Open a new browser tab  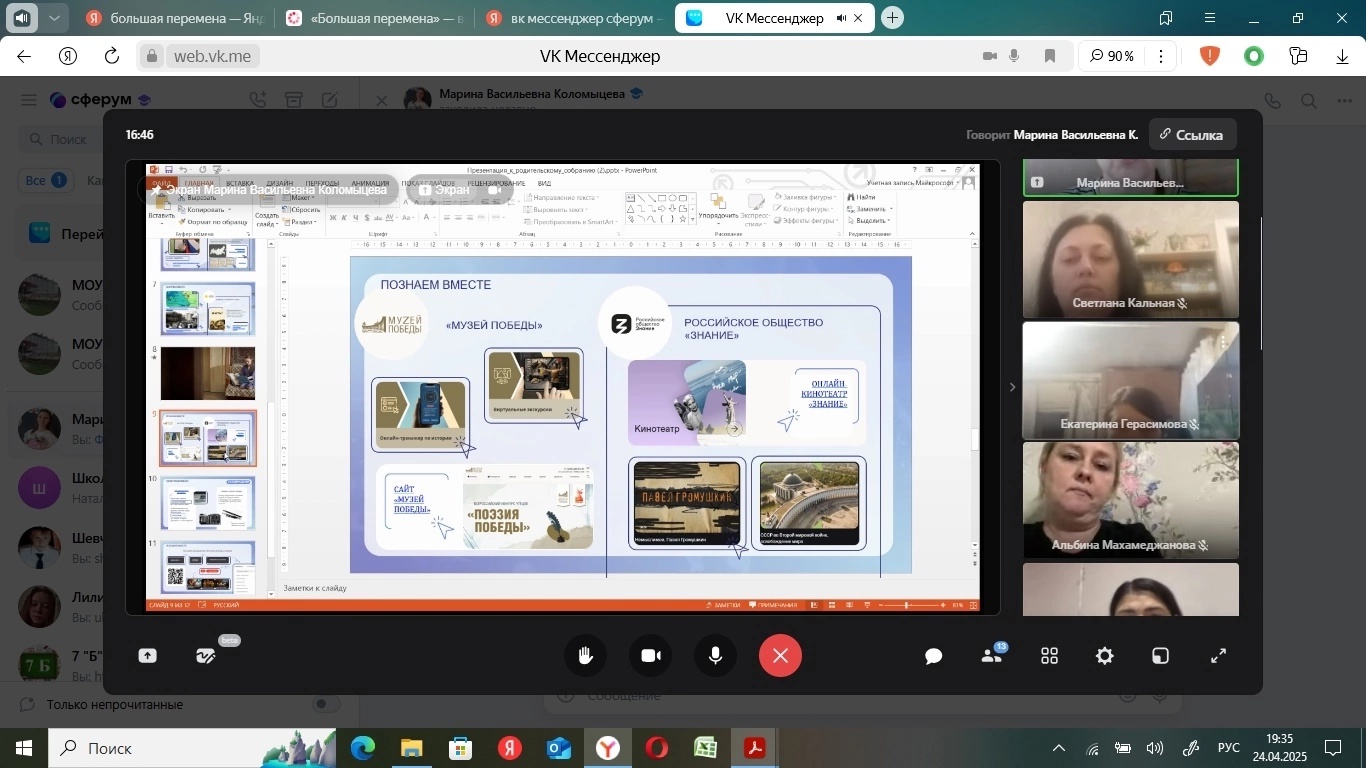click(x=893, y=18)
